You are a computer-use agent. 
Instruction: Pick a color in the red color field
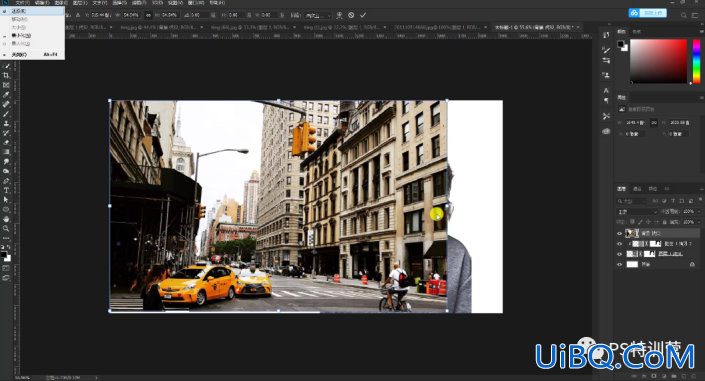click(658, 61)
